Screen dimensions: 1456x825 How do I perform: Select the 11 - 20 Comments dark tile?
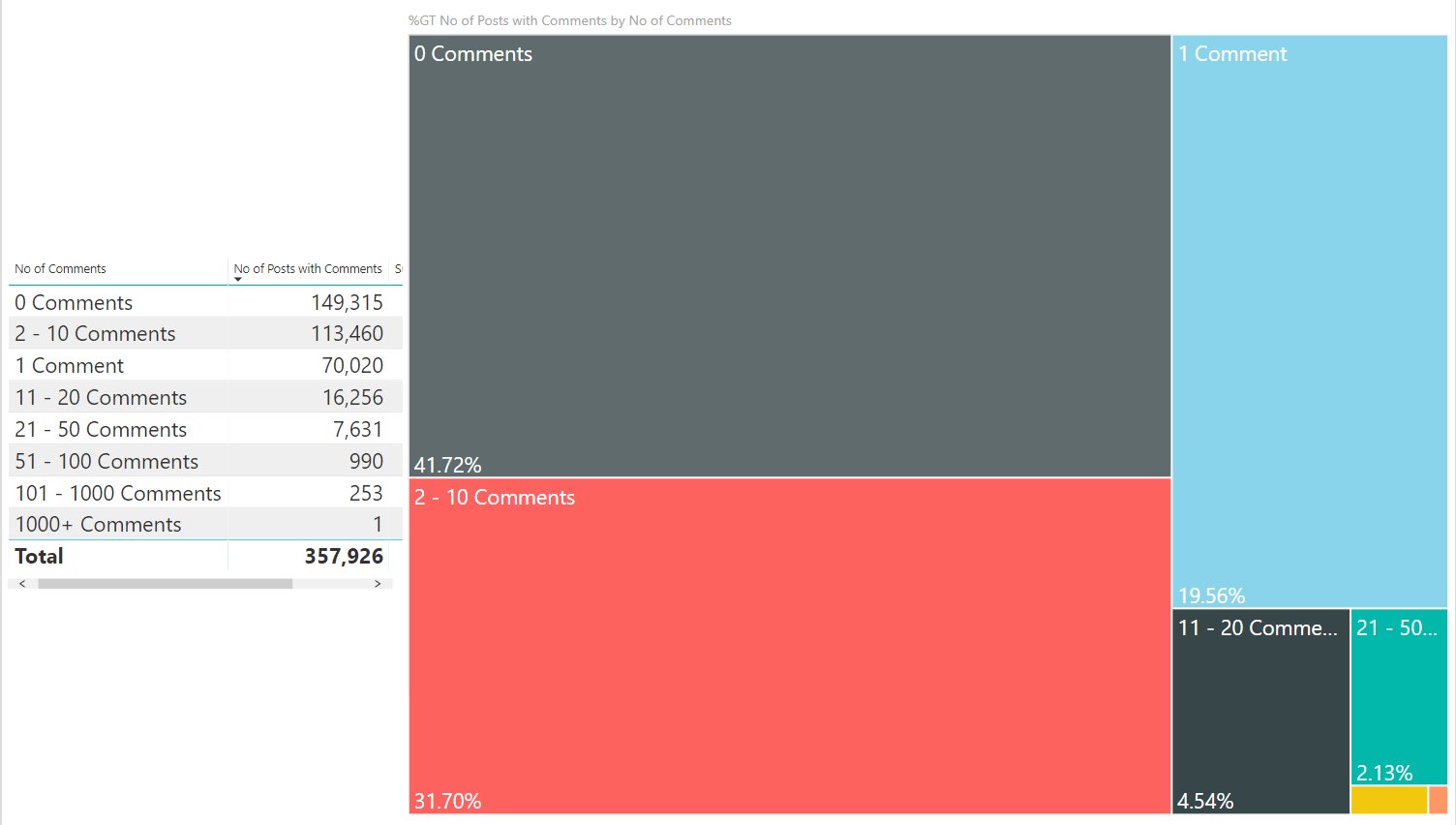[1260, 712]
